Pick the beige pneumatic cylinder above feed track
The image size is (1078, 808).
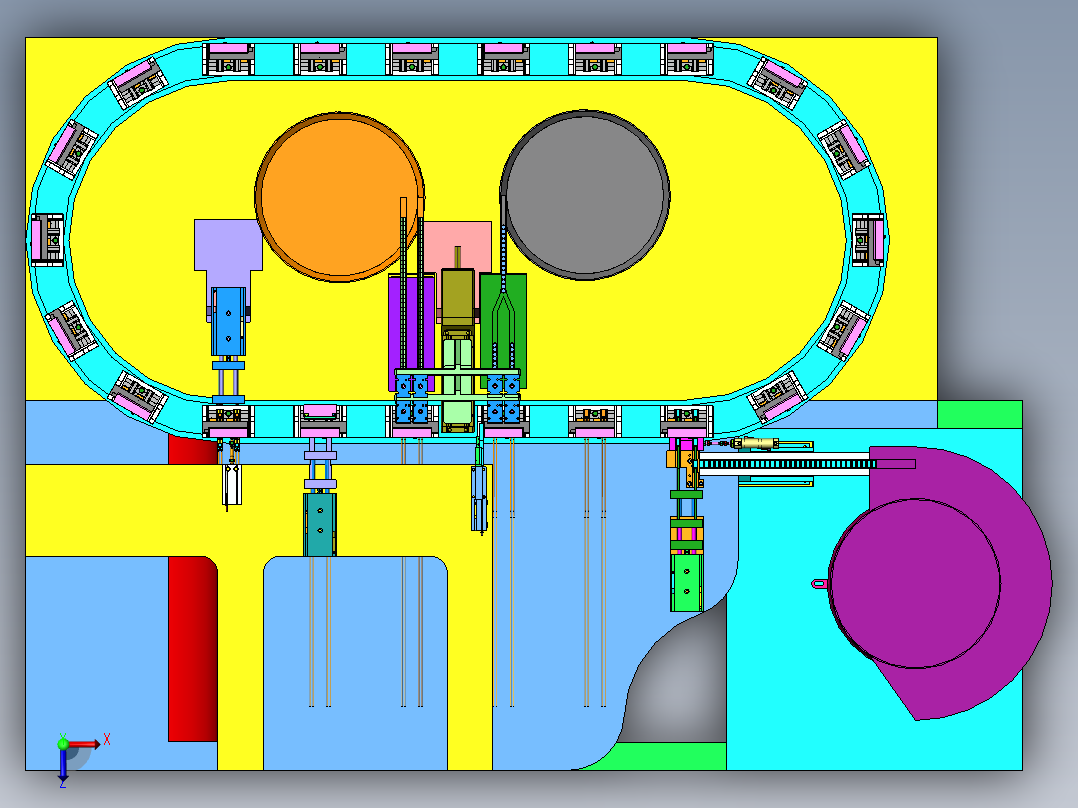[x=755, y=444]
